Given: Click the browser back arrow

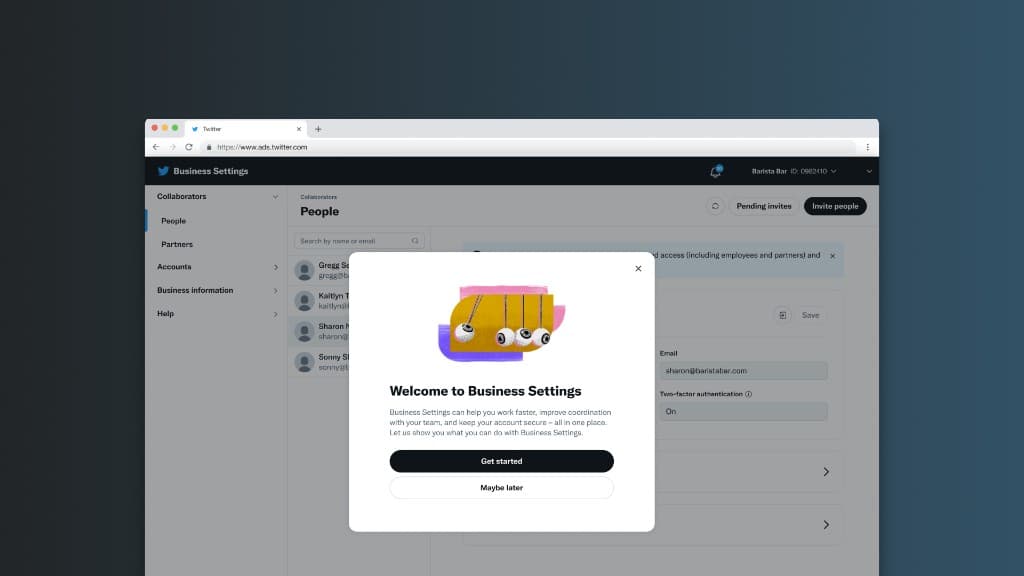Looking at the screenshot, I should pyautogui.click(x=156, y=147).
